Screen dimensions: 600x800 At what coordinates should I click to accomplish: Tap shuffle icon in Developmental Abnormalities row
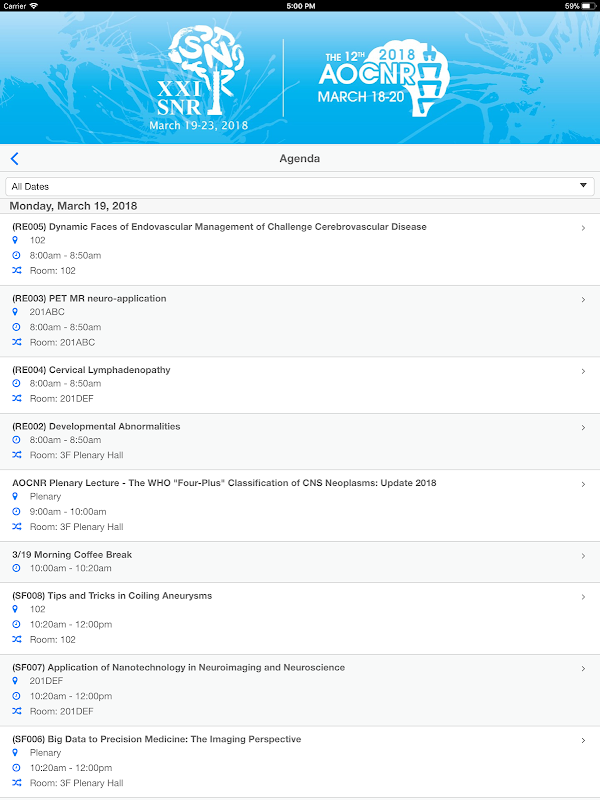tap(17, 455)
